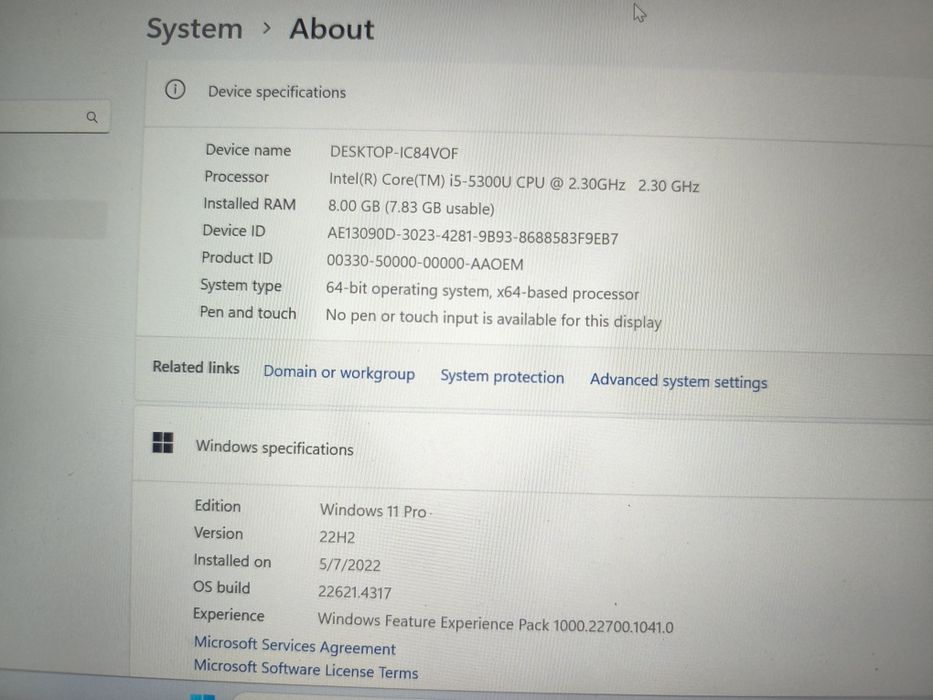Viewport: 933px width, 700px height.
Task: Click the Device ID label
Action: coord(234,230)
